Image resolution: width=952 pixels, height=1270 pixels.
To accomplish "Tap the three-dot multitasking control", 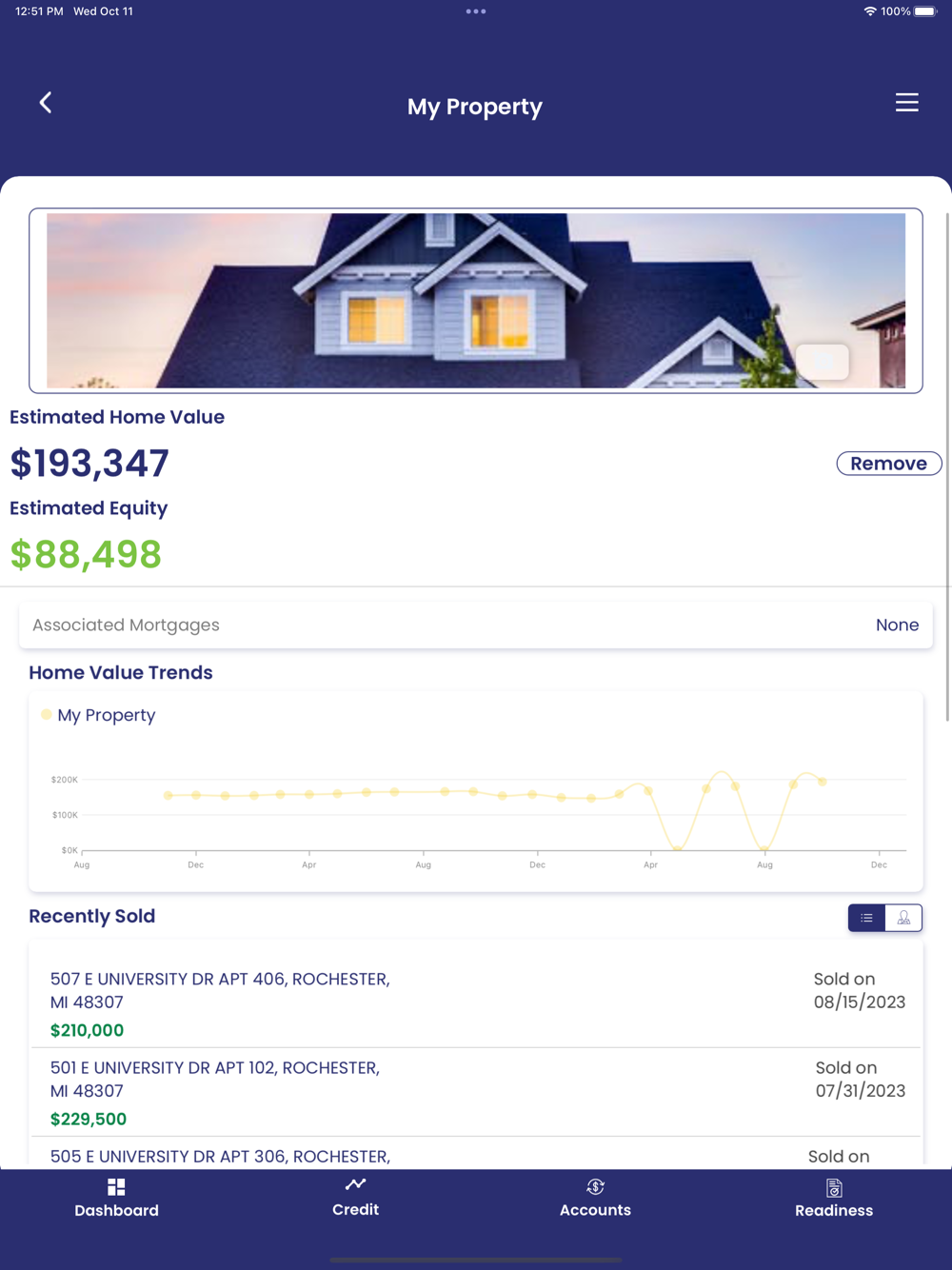I will click(476, 11).
